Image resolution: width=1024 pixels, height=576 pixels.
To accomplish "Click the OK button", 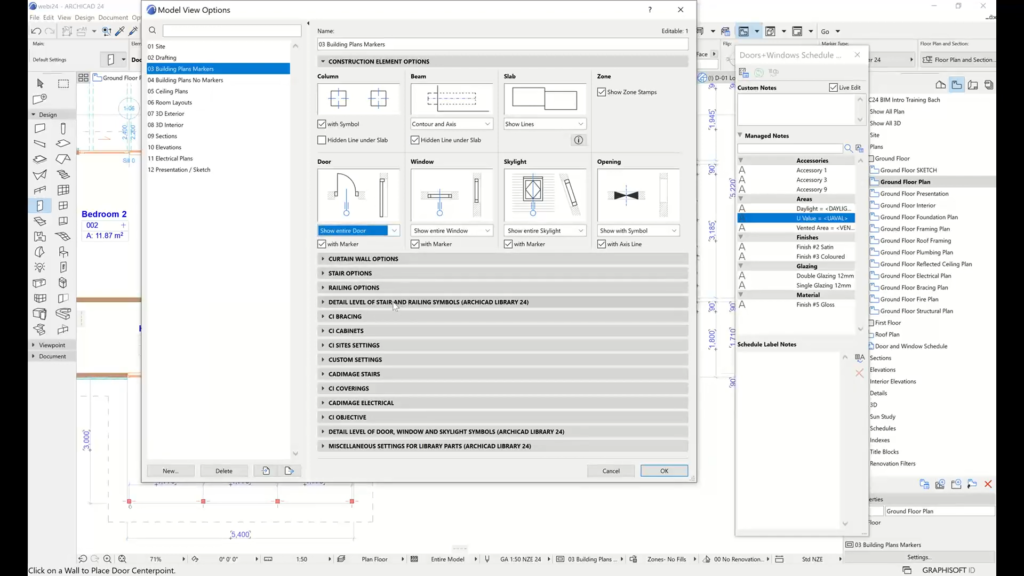I will (664, 471).
